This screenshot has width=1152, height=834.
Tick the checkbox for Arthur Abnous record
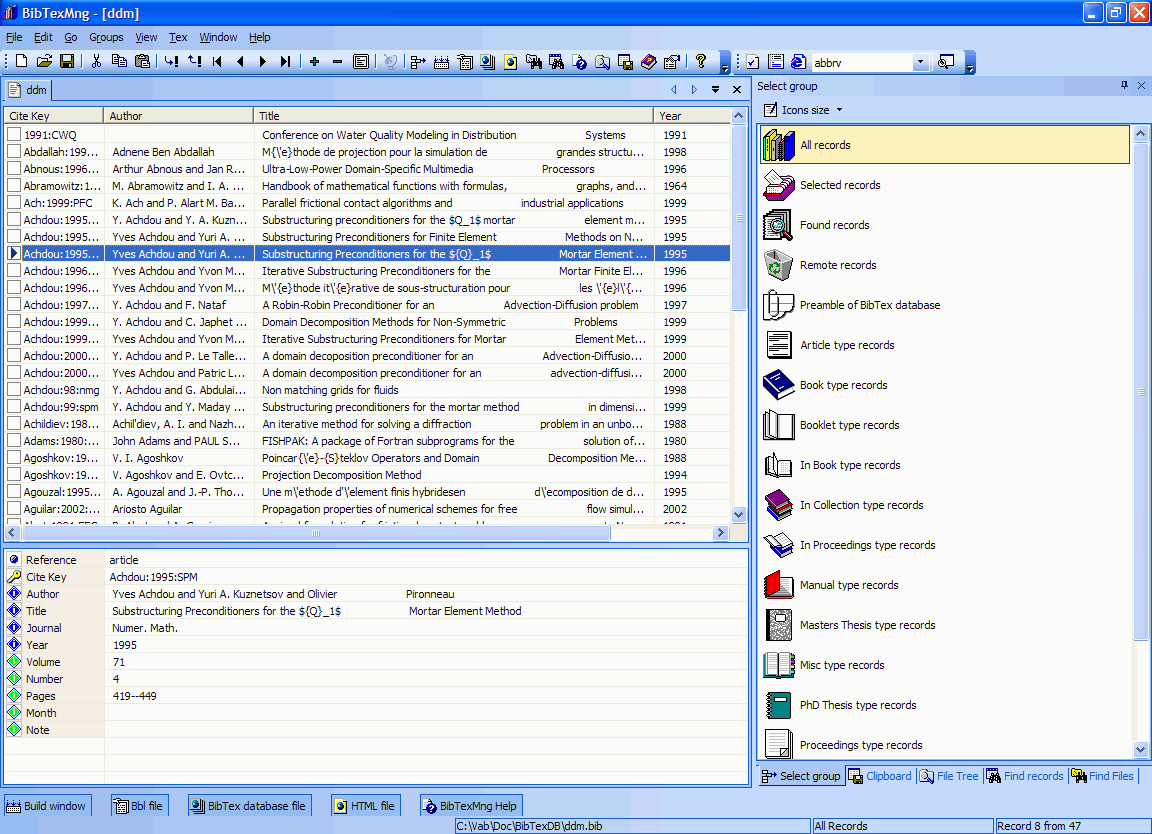pos(14,168)
